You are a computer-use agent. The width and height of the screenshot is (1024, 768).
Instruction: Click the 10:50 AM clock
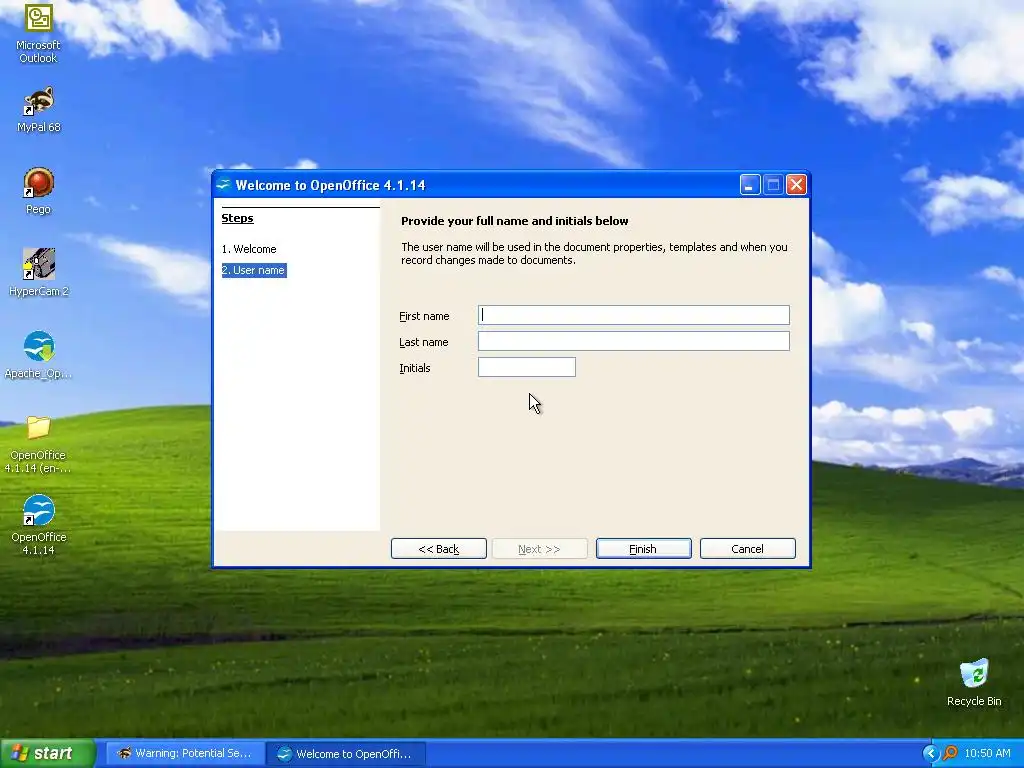[987, 753]
